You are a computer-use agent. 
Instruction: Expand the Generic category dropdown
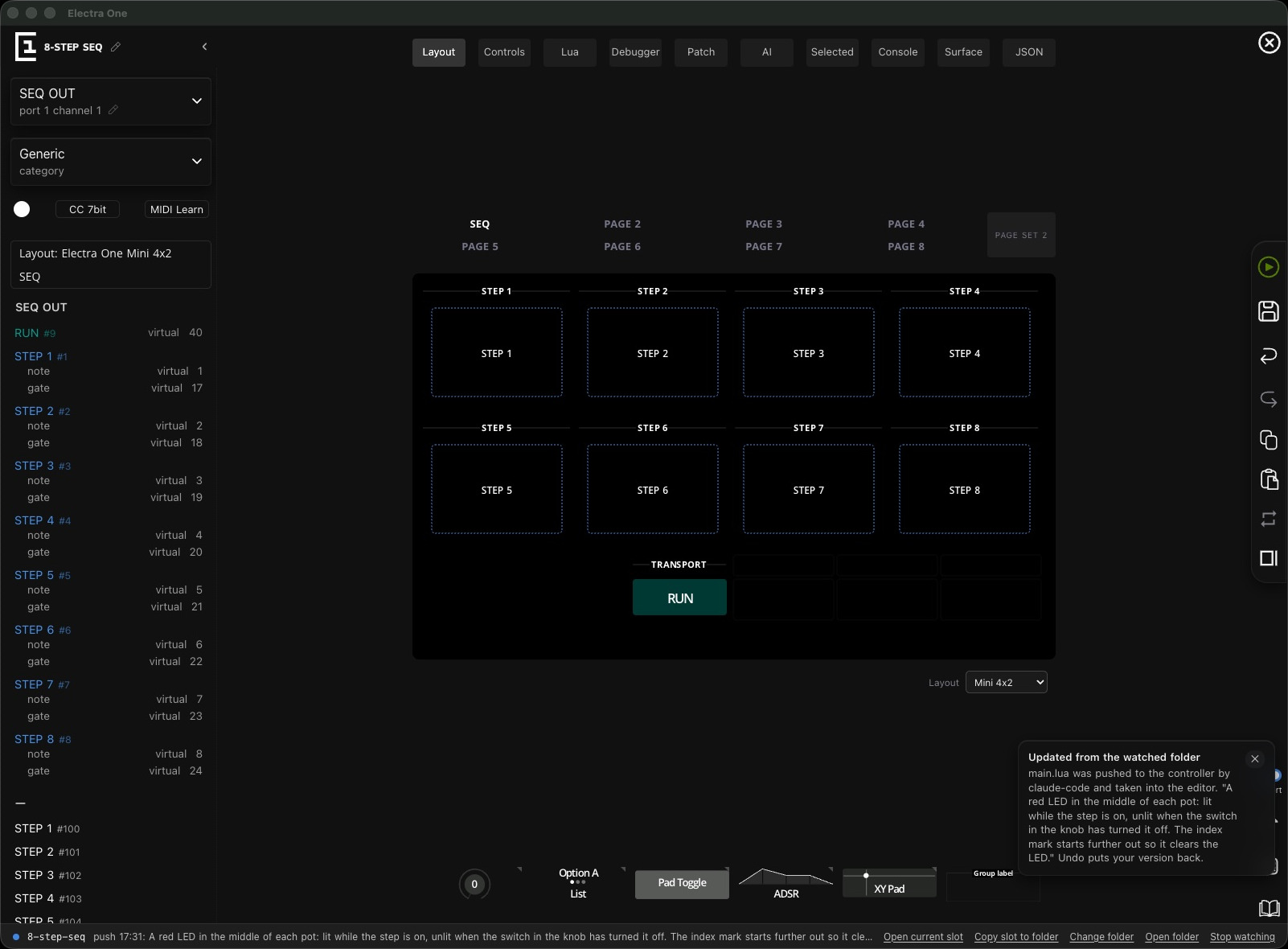click(111, 162)
